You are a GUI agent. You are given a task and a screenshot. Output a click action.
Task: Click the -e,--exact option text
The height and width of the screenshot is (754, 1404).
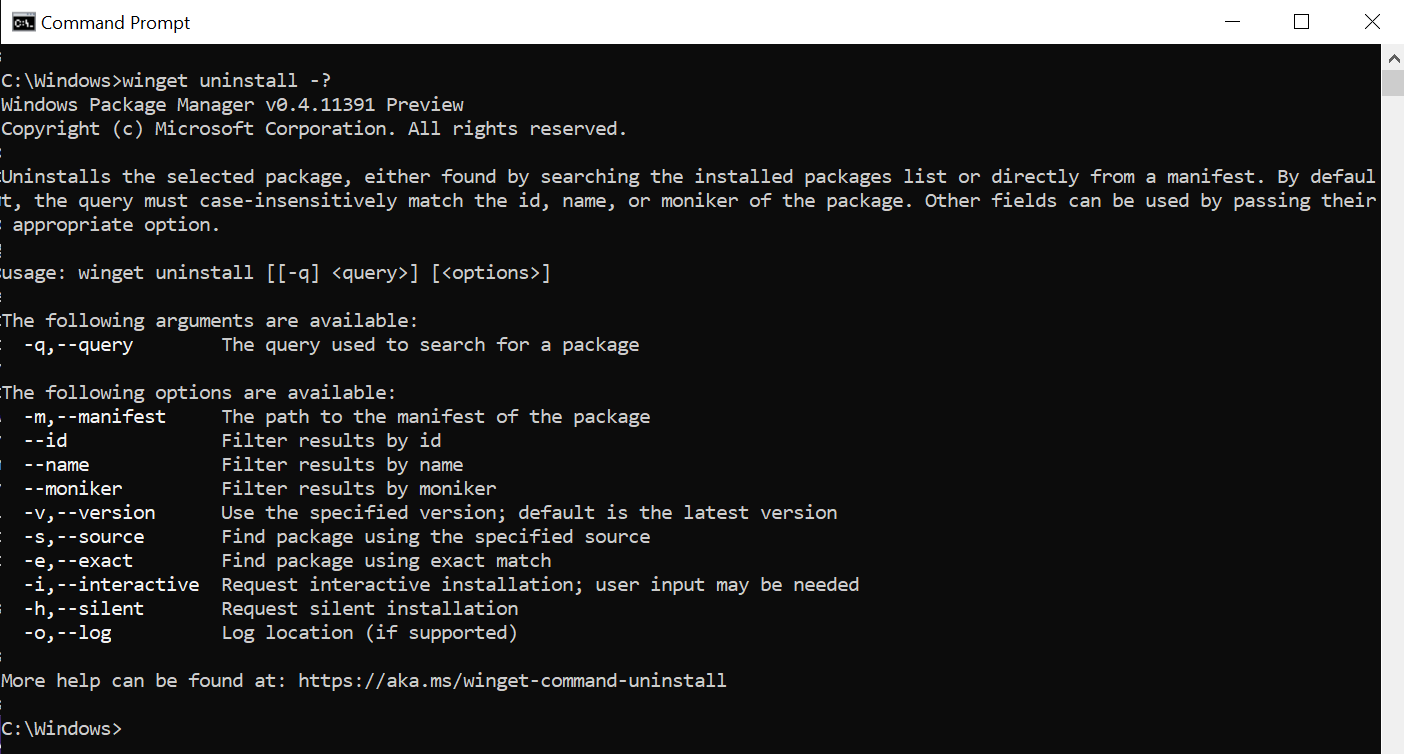[x=79, y=561]
